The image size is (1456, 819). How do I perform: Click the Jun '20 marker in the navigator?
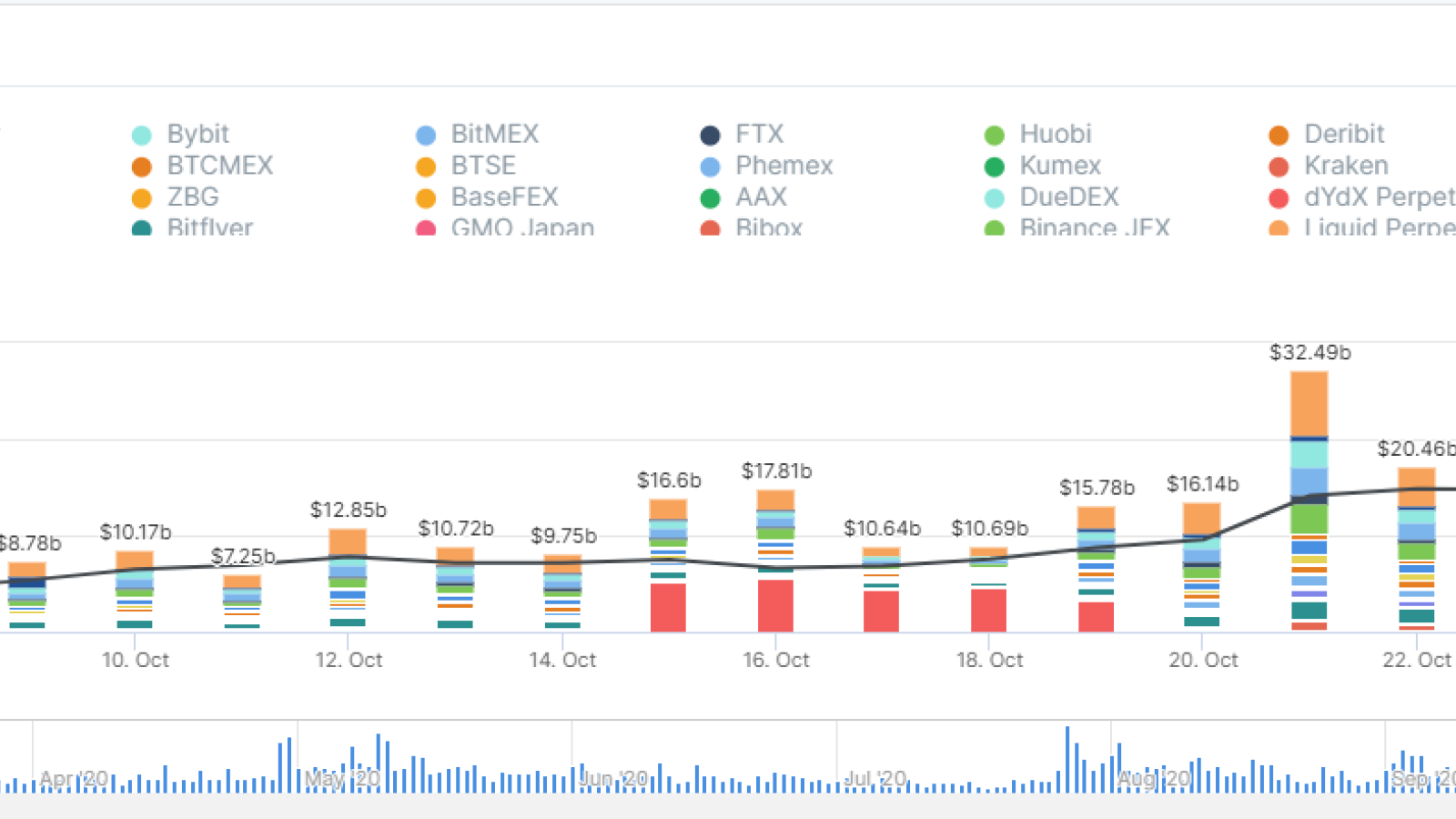613,779
